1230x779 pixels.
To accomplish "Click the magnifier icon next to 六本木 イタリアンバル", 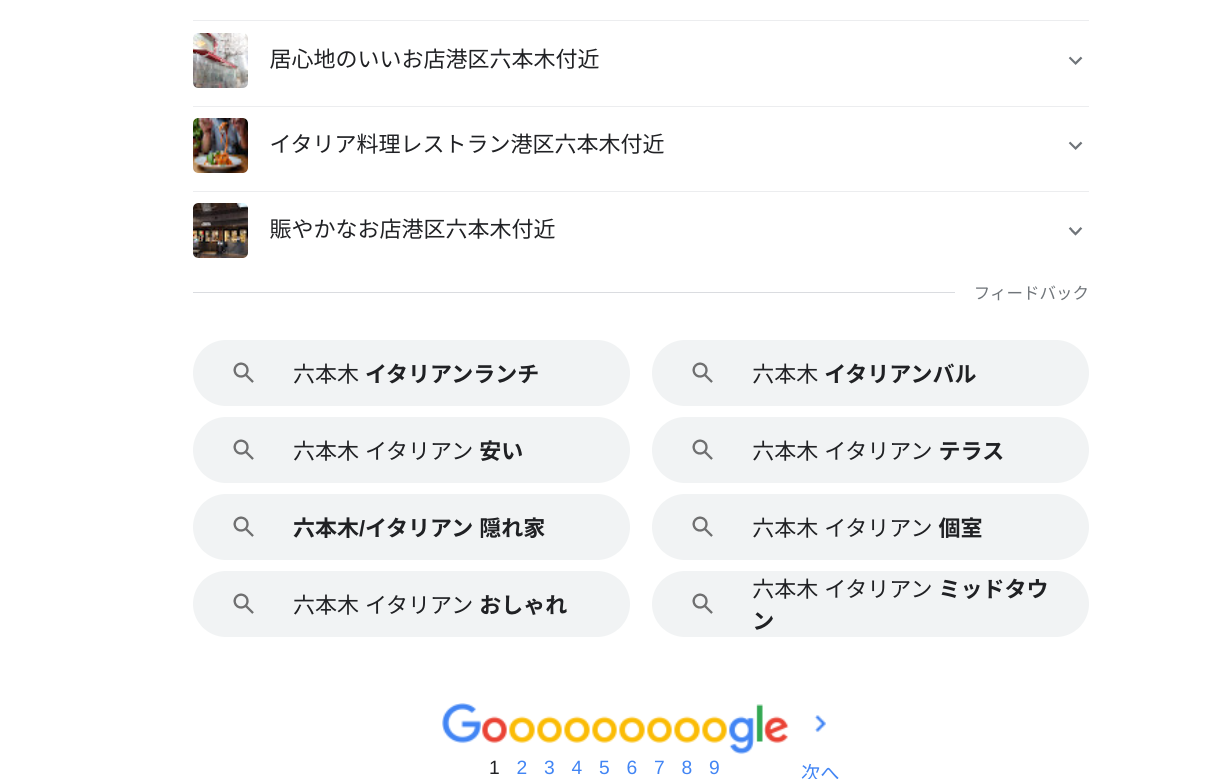I will click(x=702, y=372).
